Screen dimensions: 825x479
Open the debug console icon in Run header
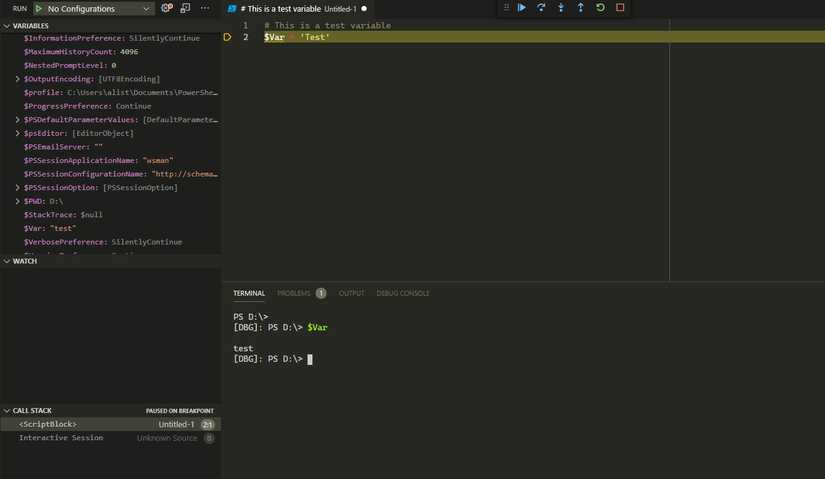186,8
